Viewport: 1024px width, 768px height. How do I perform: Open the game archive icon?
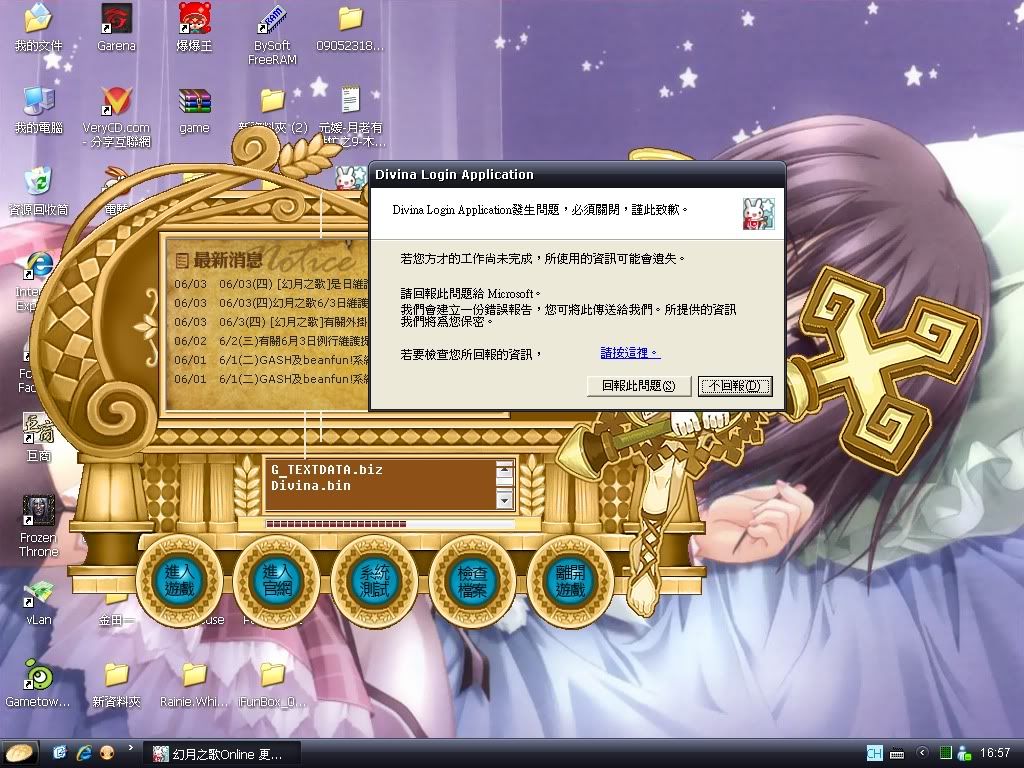pos(194,110)
